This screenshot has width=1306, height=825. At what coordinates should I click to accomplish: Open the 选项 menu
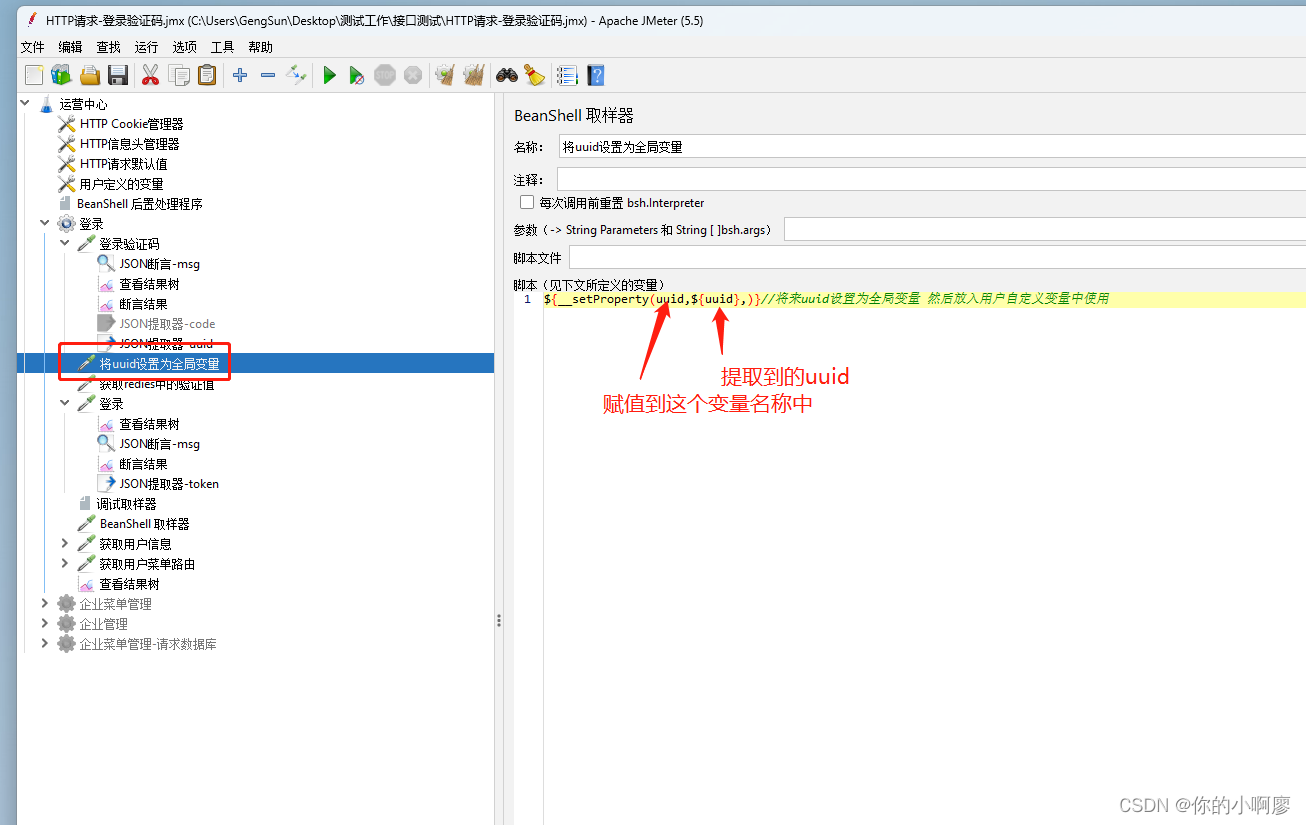185,47
